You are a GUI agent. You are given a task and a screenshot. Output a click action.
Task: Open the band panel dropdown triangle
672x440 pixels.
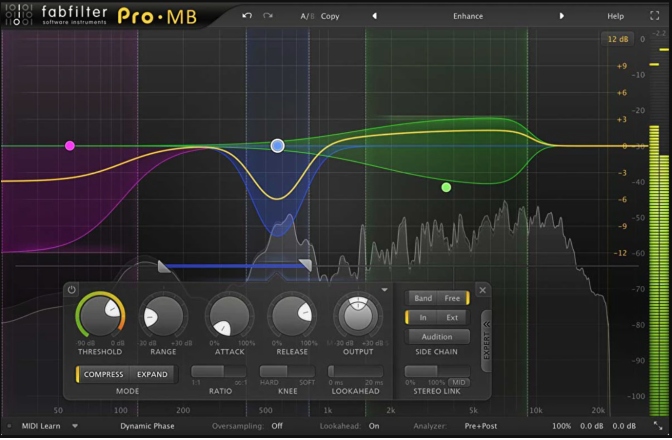[384, 290]
